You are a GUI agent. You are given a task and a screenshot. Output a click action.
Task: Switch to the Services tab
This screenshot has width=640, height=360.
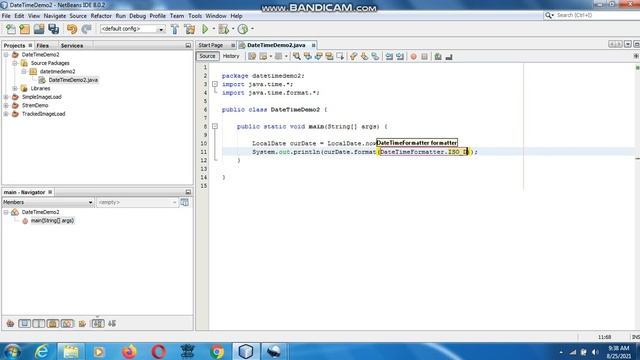point(72,46)
